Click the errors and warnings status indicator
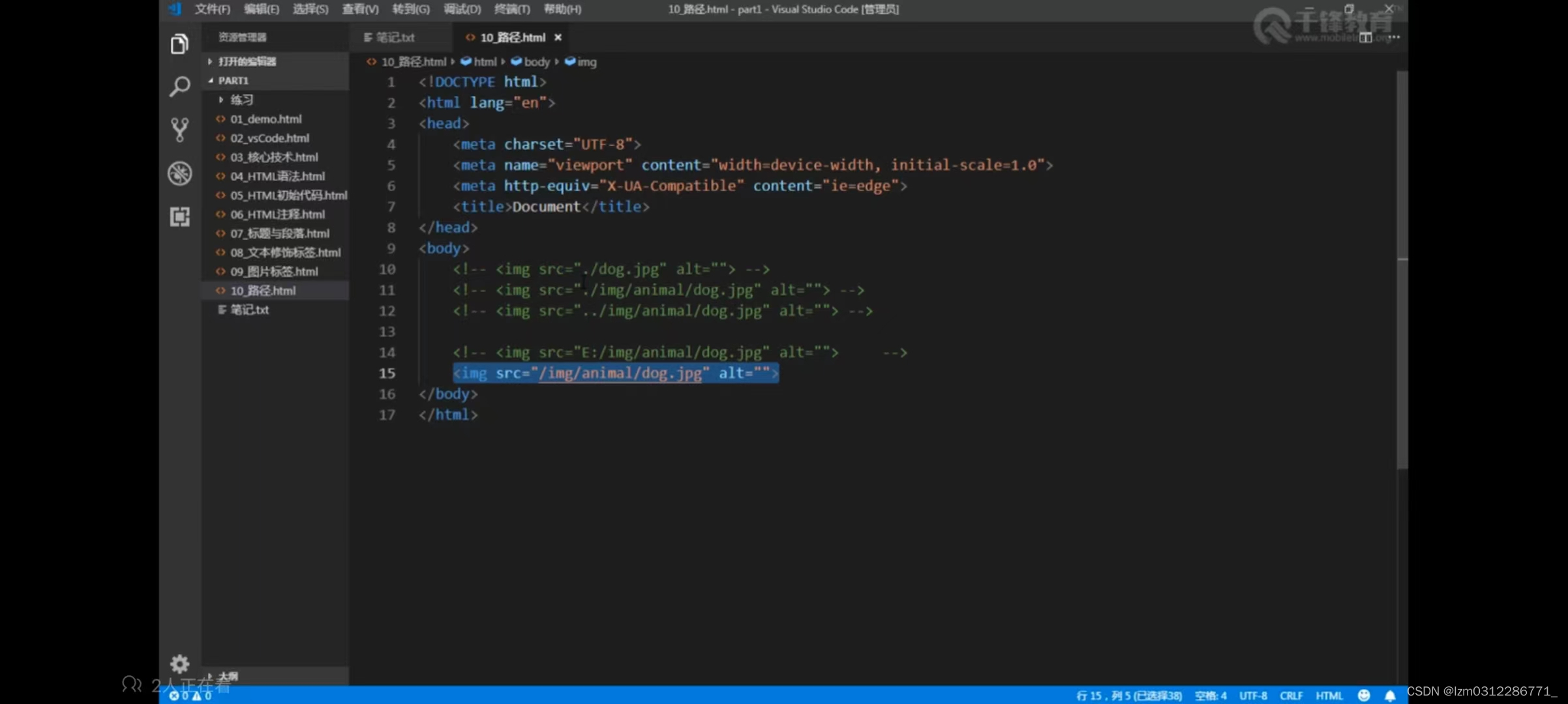Screen dimensions: 1568x704 click(x=190, y=696)
